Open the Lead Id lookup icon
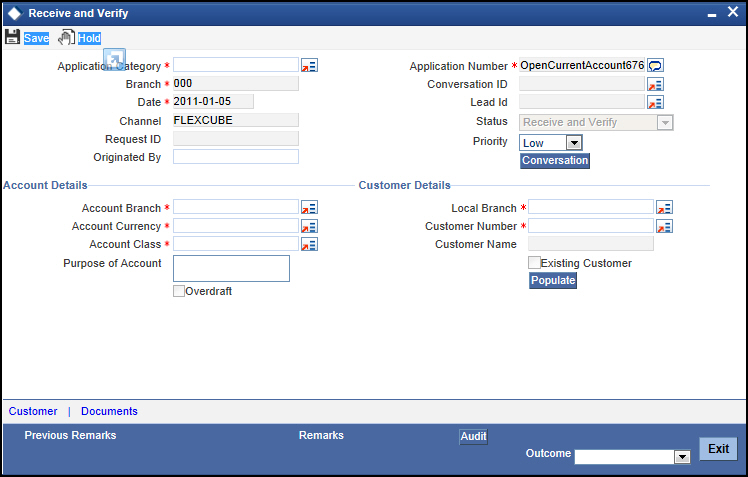The image size is (748, 477). tap(655, 102)
